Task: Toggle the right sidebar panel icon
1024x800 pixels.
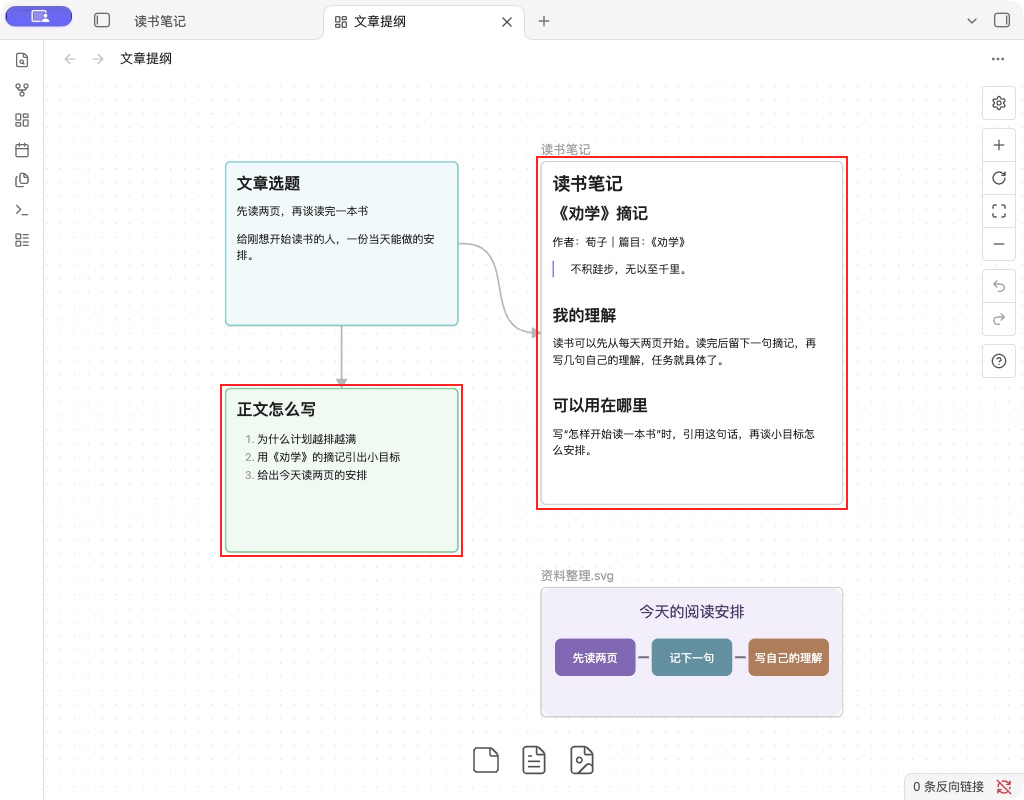Action: coord(1002,20)
